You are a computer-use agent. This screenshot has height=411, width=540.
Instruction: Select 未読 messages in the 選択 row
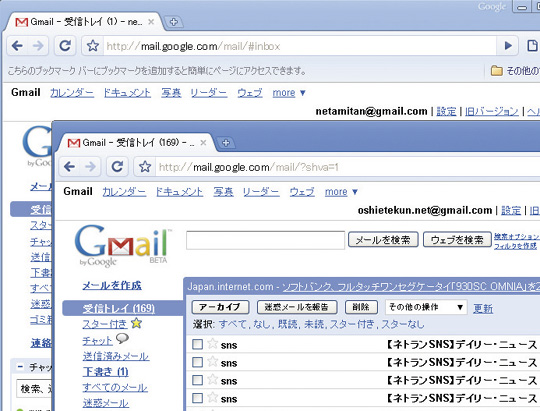[314, 324]
